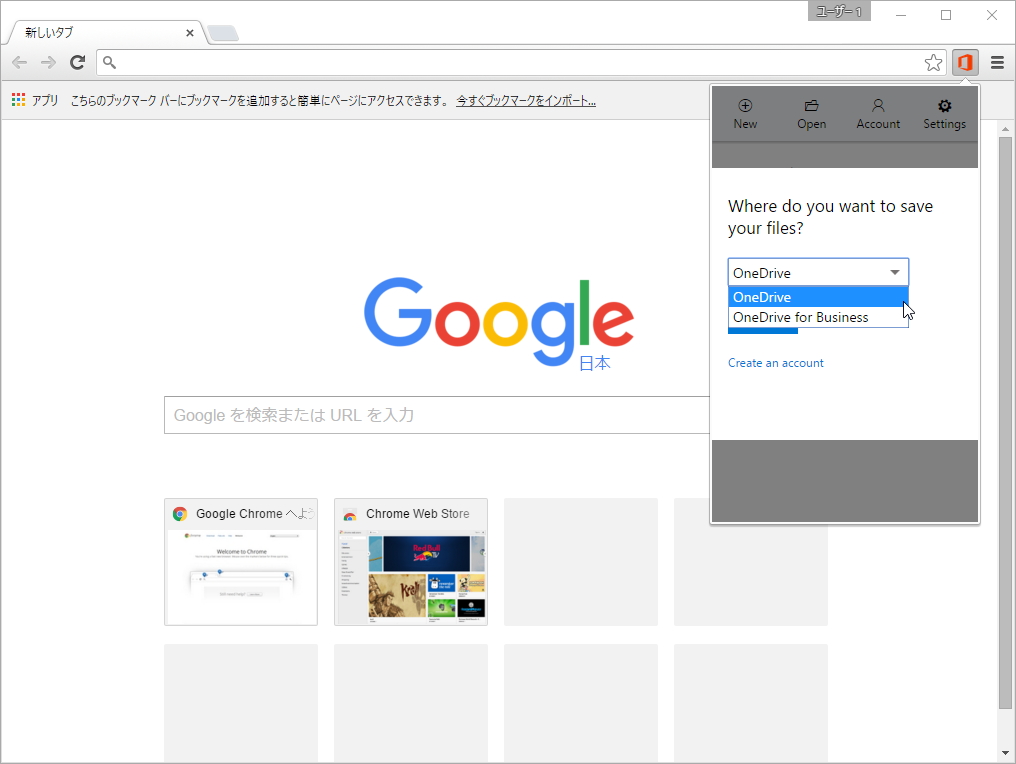Click the page scrollbar down arrow

(x=1005, y=751)
